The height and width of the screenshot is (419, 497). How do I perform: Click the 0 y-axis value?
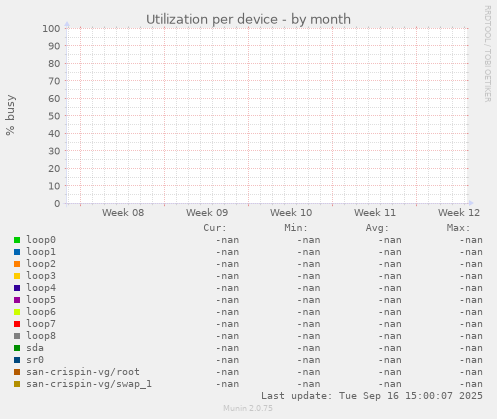coord(58,204)
